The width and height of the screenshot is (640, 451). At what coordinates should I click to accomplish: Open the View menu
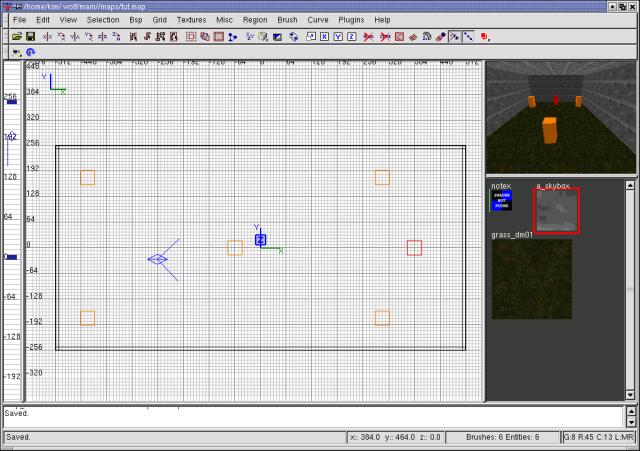click(68, 20)
